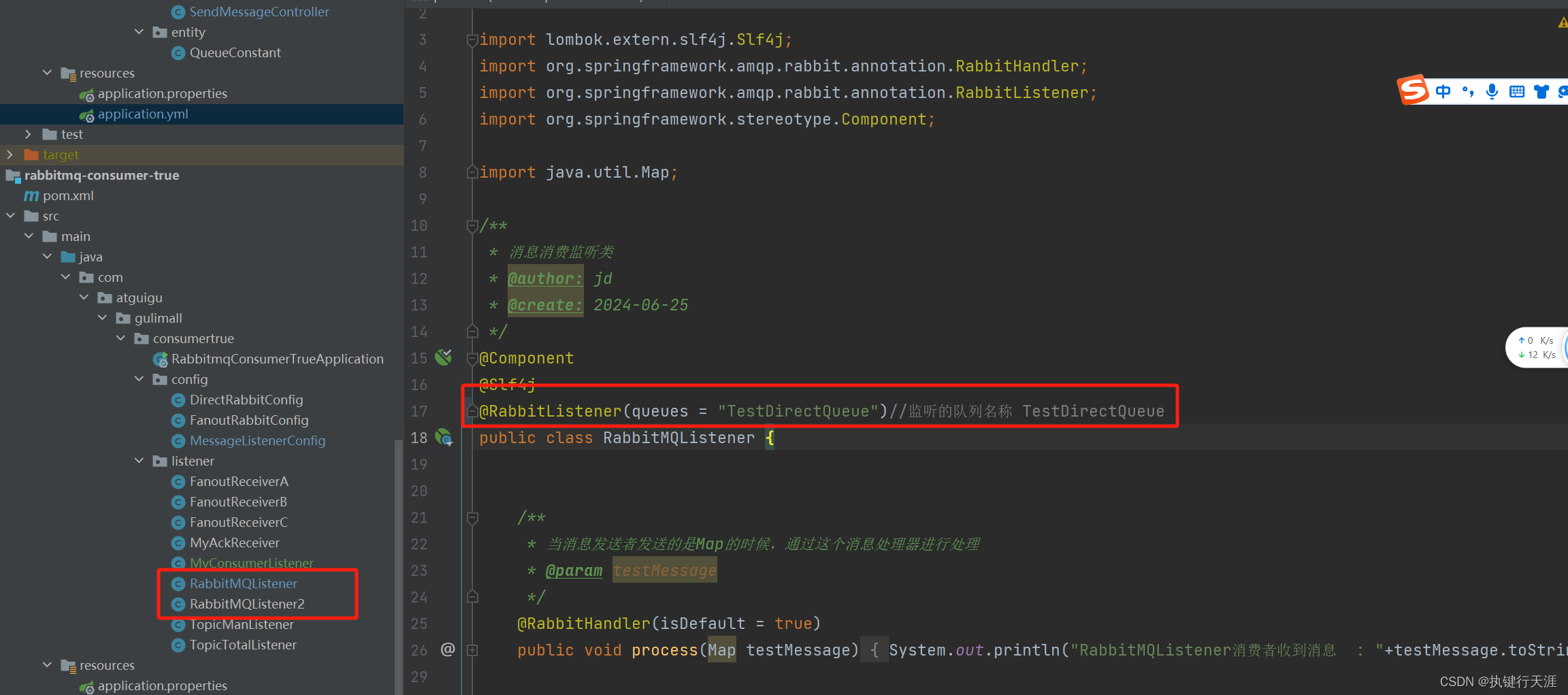Open FanoutRabbitConfig class
The image size is (1568, 695).
(x=249, y=420)
